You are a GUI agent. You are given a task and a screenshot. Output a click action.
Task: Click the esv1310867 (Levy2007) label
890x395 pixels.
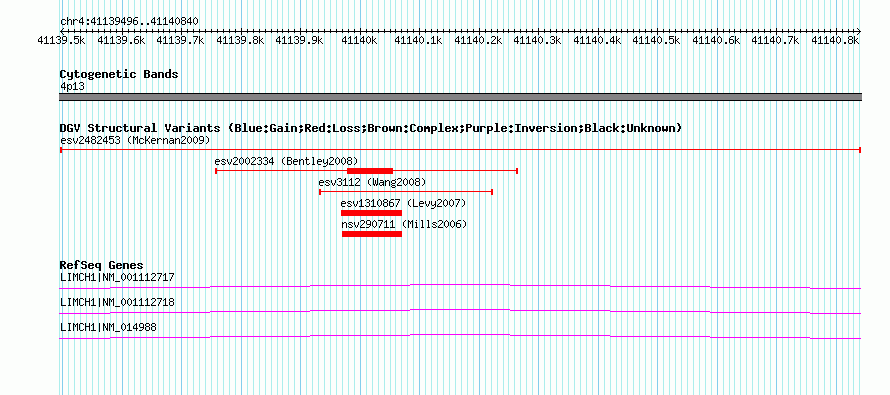403,203
